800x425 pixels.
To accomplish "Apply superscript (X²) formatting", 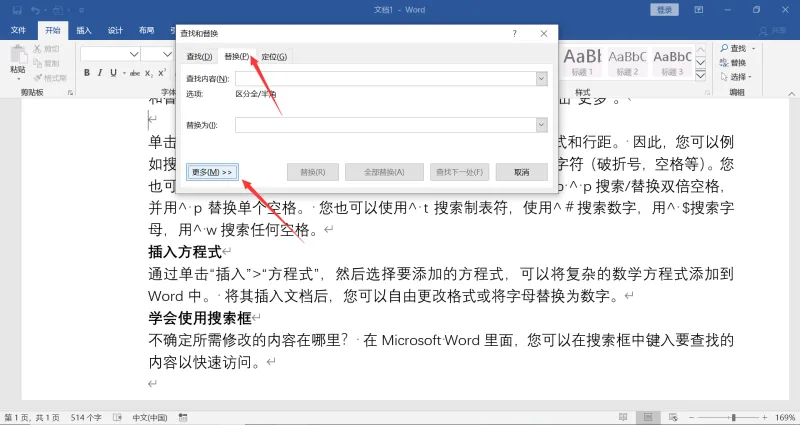I will coord(162,73).
